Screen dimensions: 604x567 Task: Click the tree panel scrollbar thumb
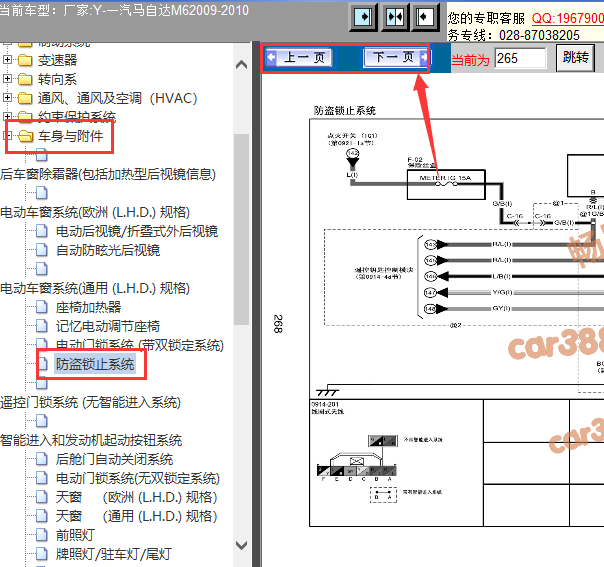242,229
